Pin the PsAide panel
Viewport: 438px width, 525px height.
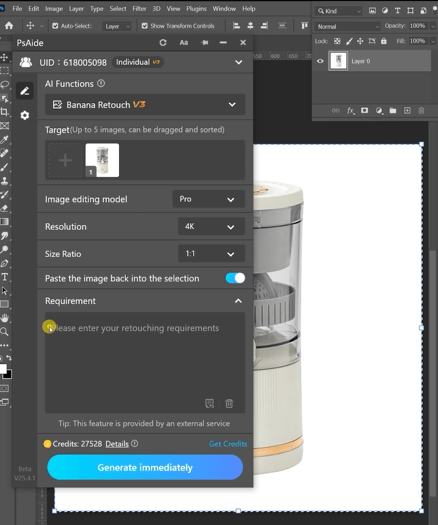tap(205, 43)
